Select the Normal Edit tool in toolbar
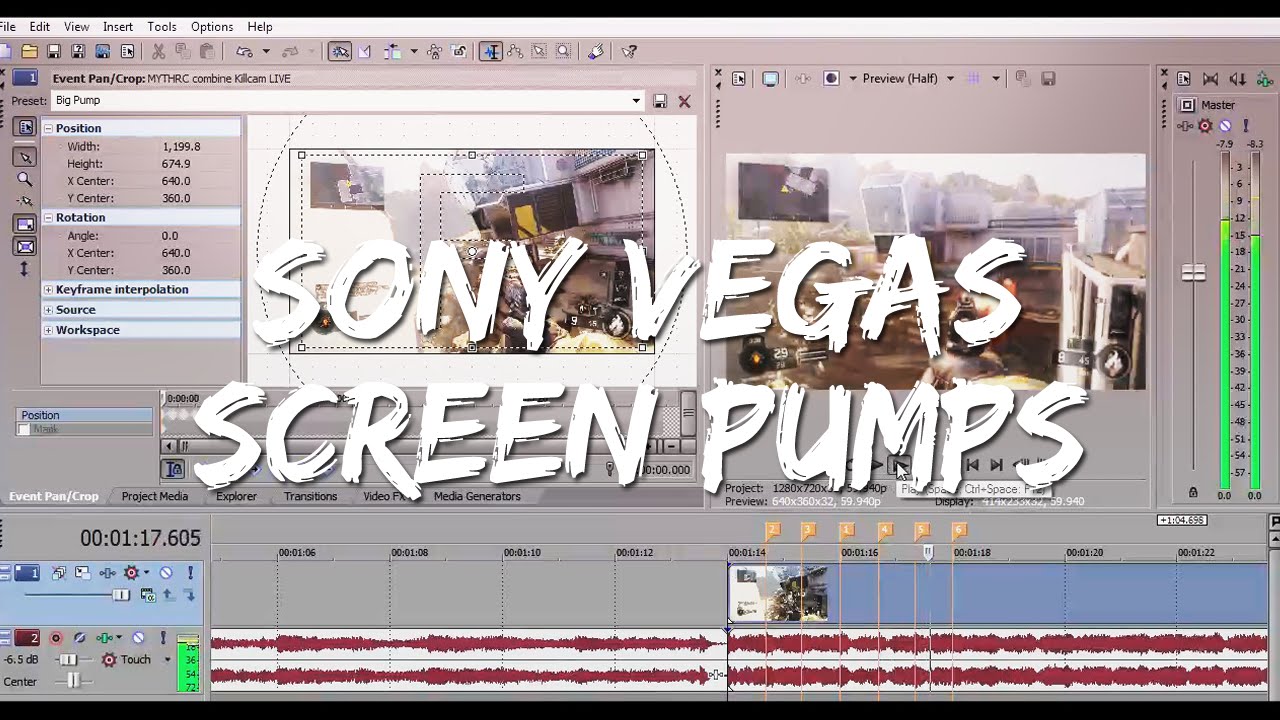Viewport: 1280px width, 720px height. [x=490, y=51]
